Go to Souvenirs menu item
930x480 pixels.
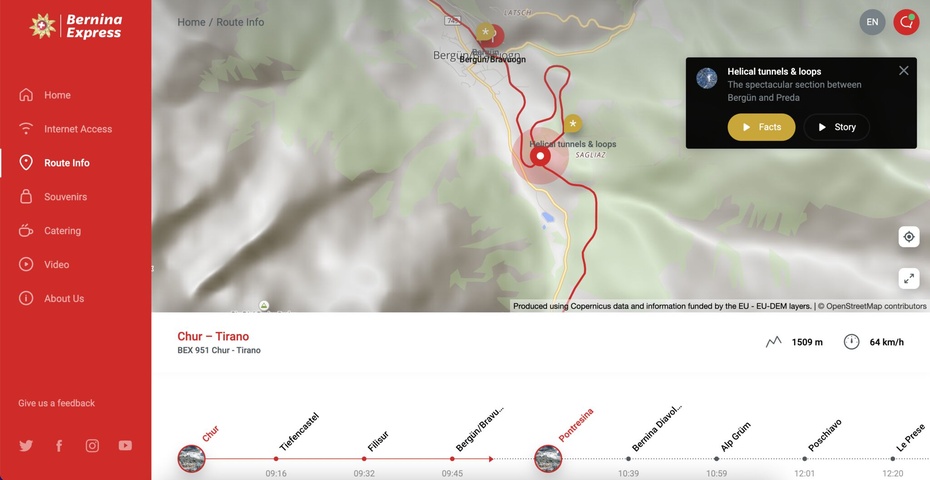pos(65,196)
